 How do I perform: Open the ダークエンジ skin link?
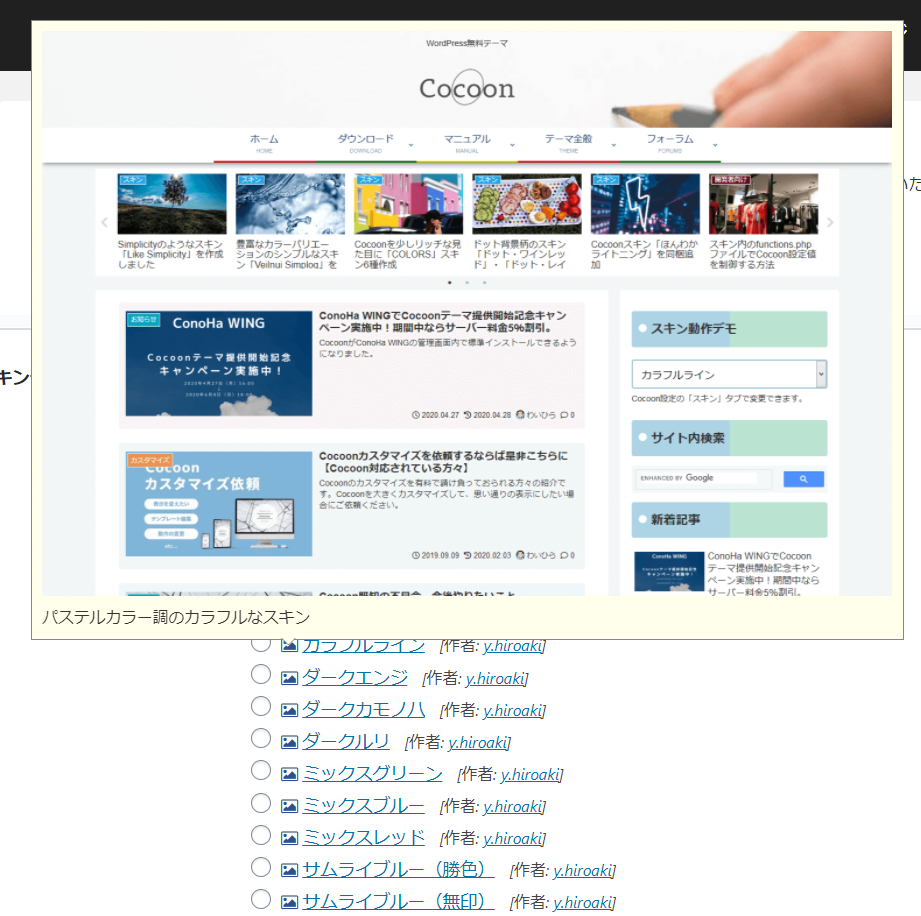coord(355,677)
